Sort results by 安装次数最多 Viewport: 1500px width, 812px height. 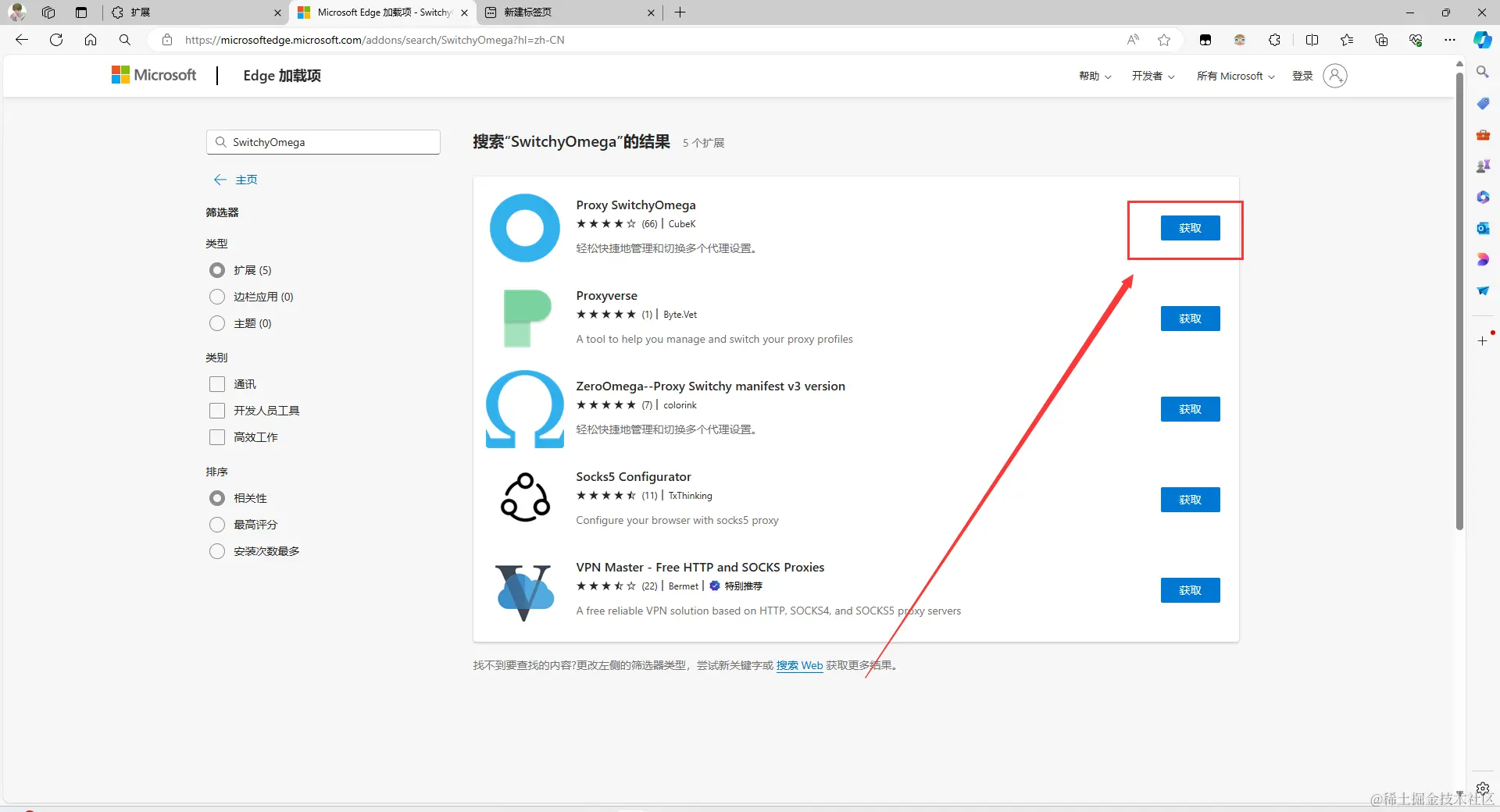(x=217, y=551)
